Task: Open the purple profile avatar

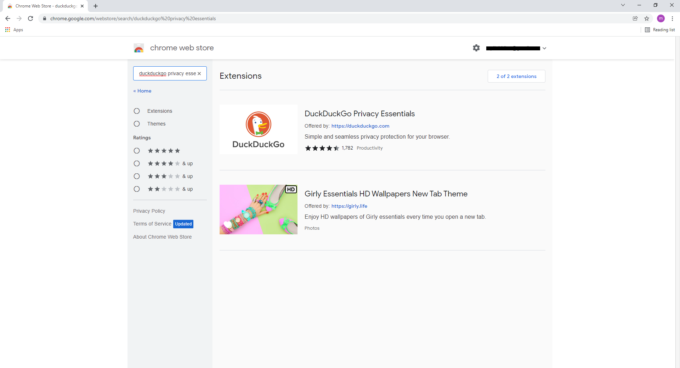Action: click(x=660, y=19)
